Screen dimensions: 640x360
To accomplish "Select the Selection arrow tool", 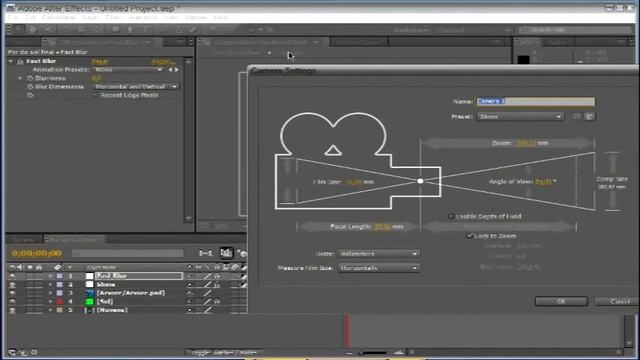I will [18, 29].
